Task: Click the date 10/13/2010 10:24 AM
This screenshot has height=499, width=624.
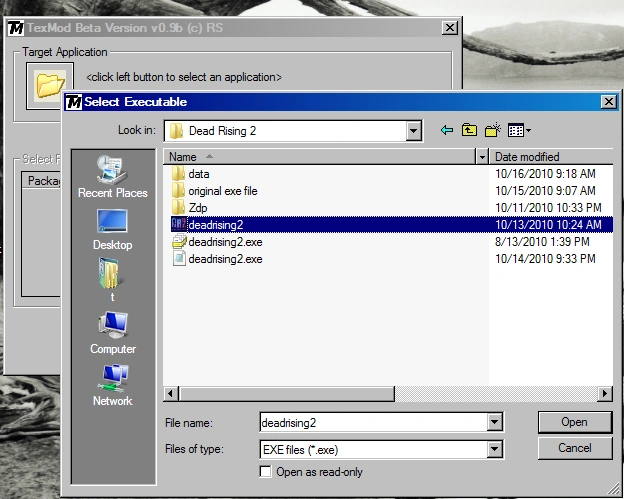Action: pos(548,224)
